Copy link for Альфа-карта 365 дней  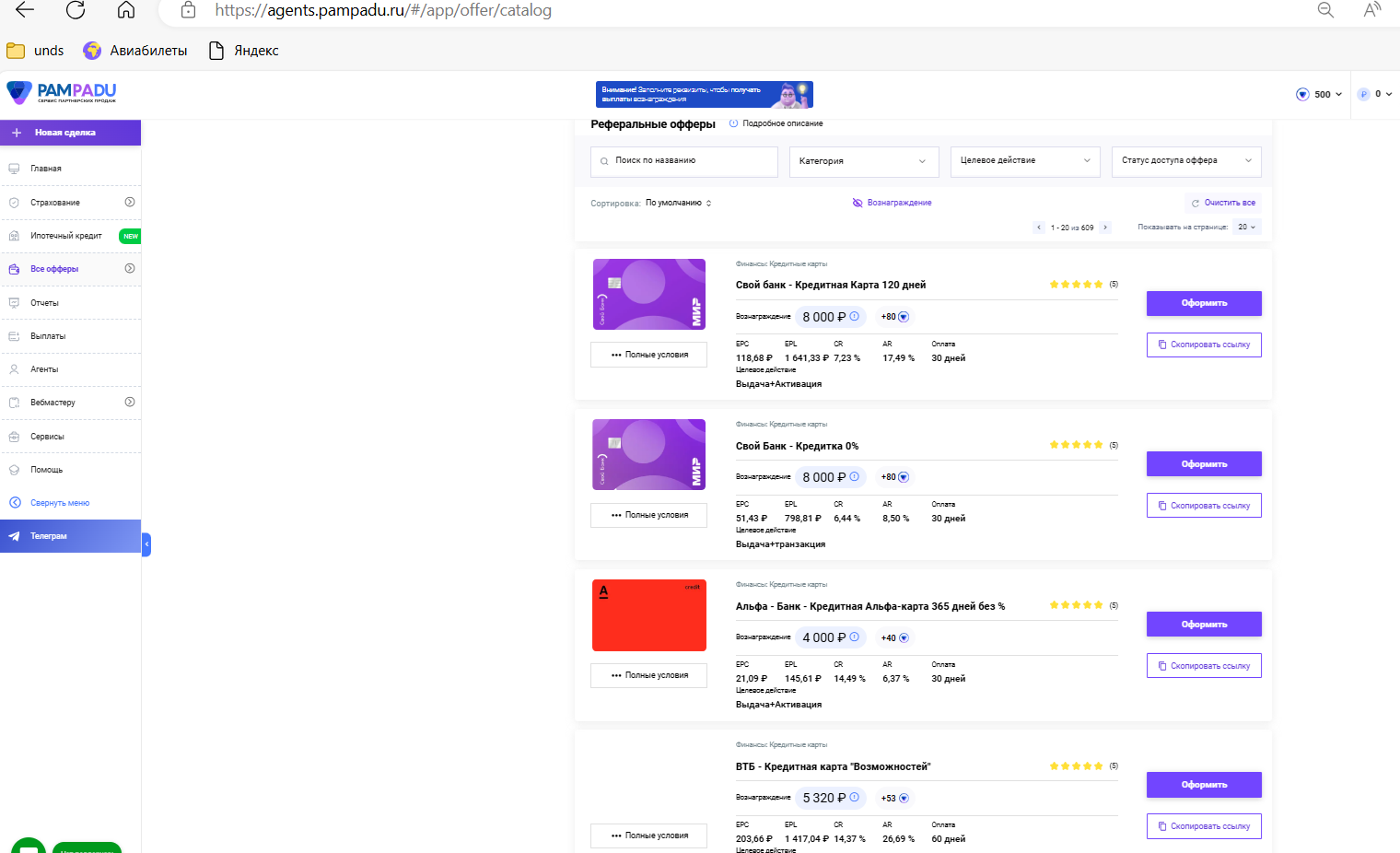tap(1204, 666)
